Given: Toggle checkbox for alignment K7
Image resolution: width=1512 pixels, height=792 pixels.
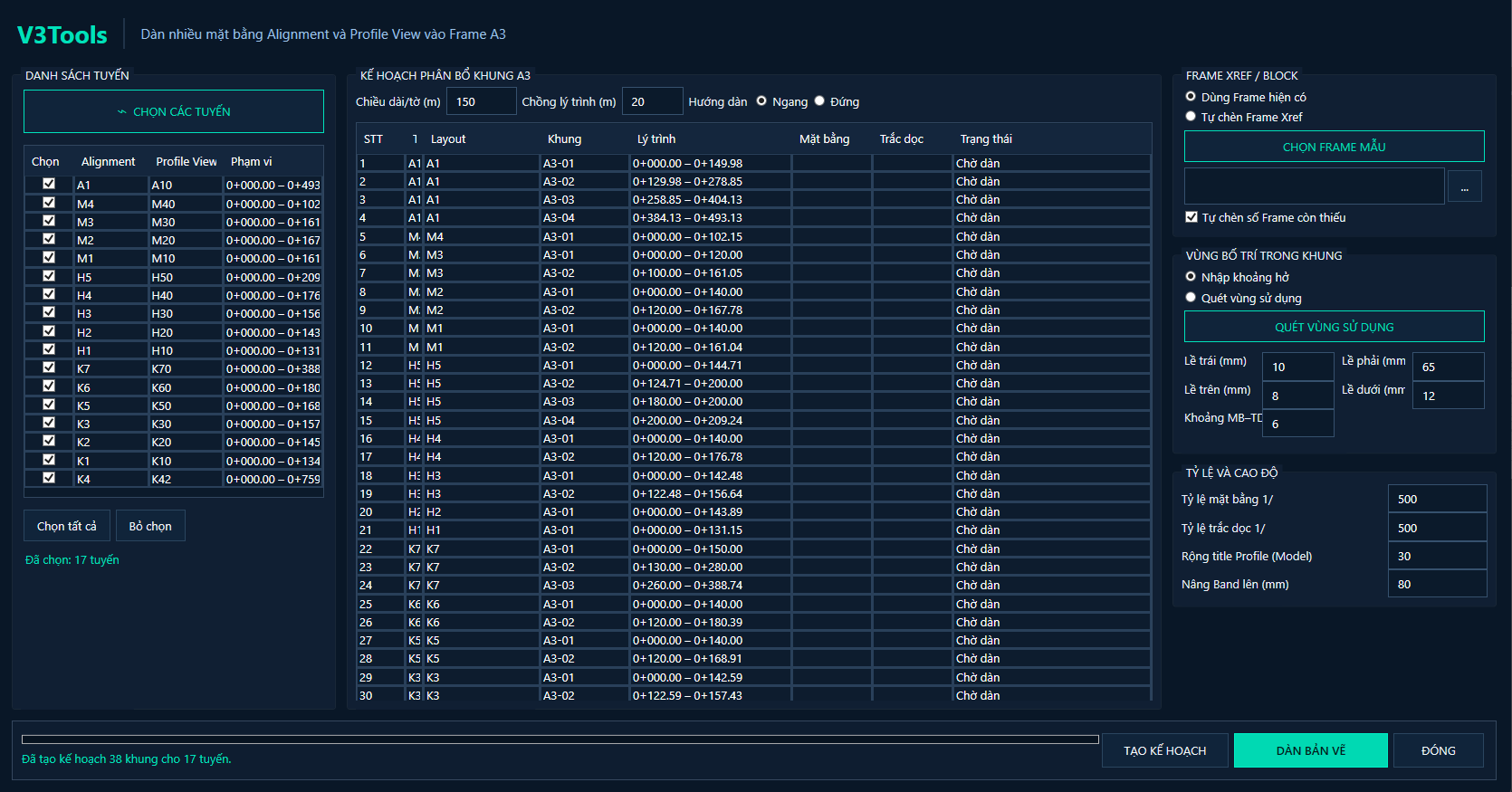Looking at the screenshot, I should tap(49, 367).
